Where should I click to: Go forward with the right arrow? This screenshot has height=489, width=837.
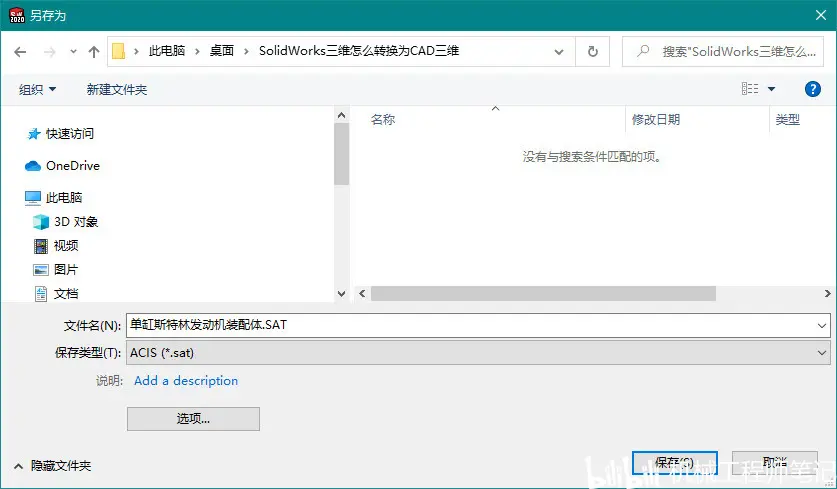tap(50, 52)
